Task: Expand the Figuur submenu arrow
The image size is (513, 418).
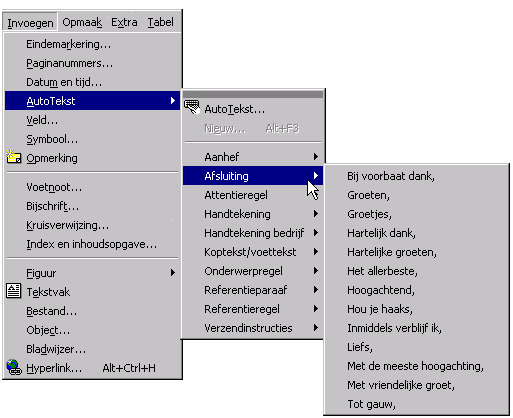Action: coord(173,273)
